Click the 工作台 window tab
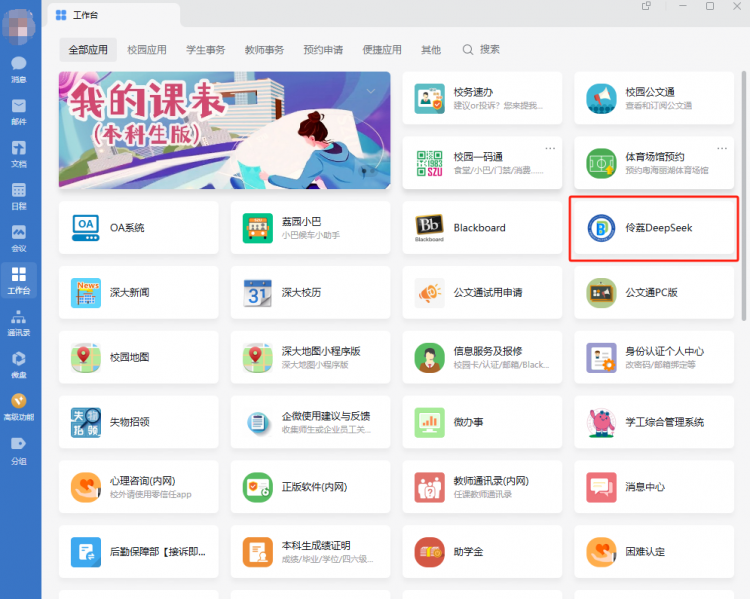 114,15
